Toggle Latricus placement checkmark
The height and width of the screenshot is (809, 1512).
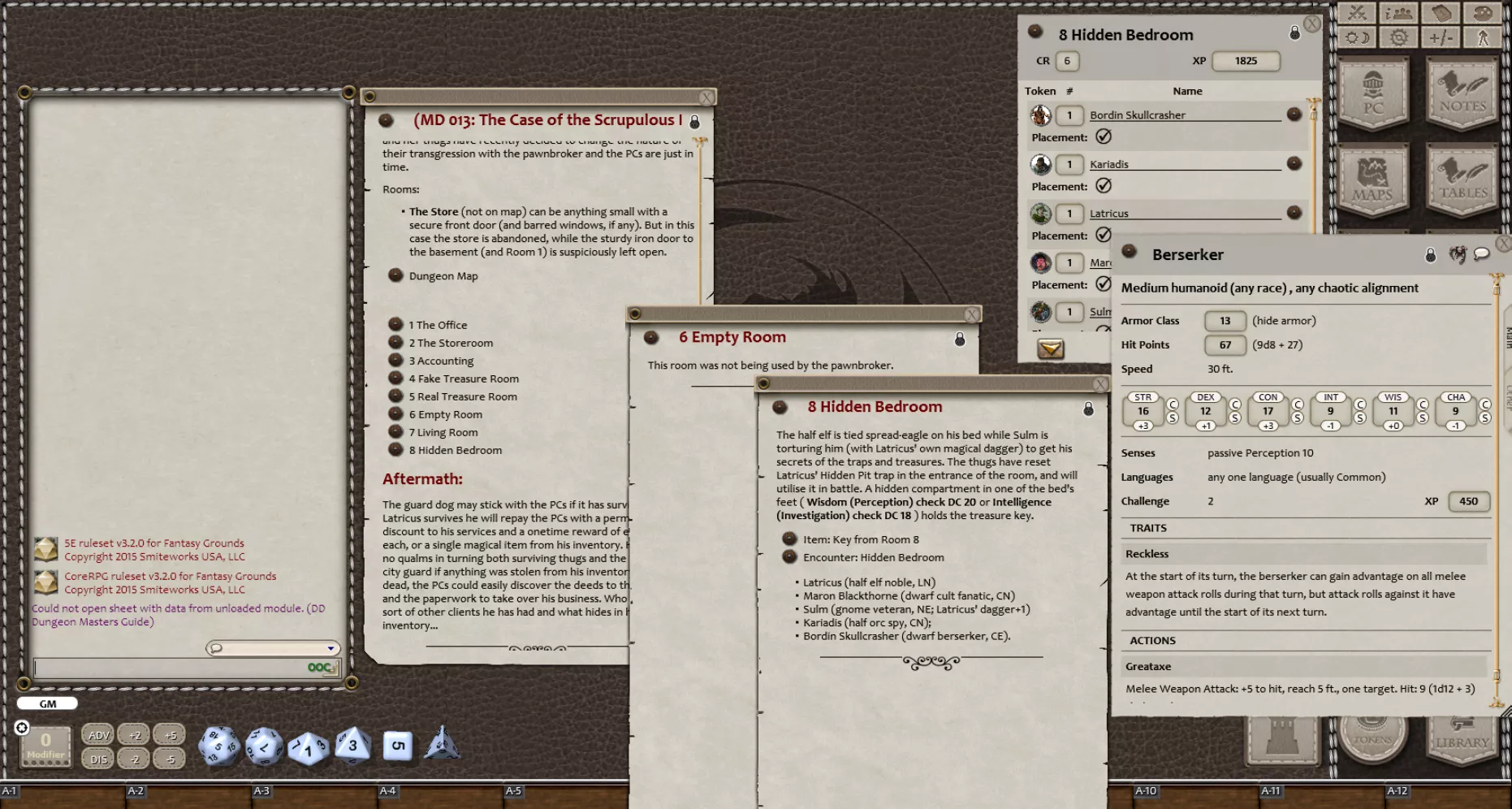point(1104,234)
